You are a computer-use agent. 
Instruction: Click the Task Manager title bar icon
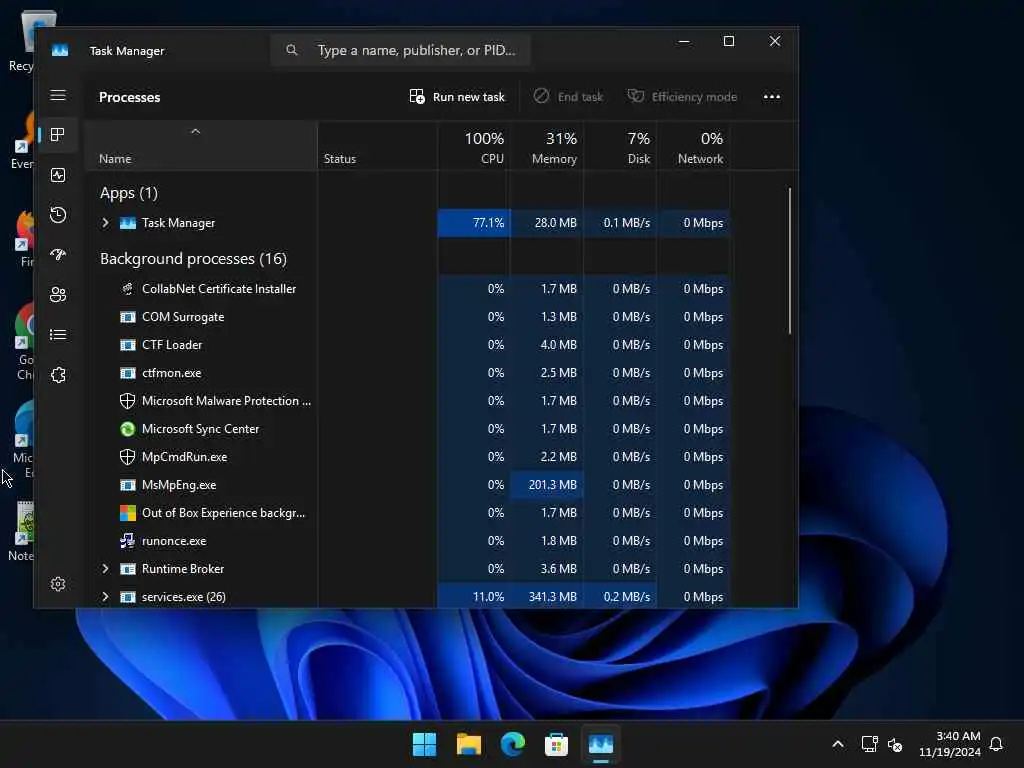click(x=60, y=50)
